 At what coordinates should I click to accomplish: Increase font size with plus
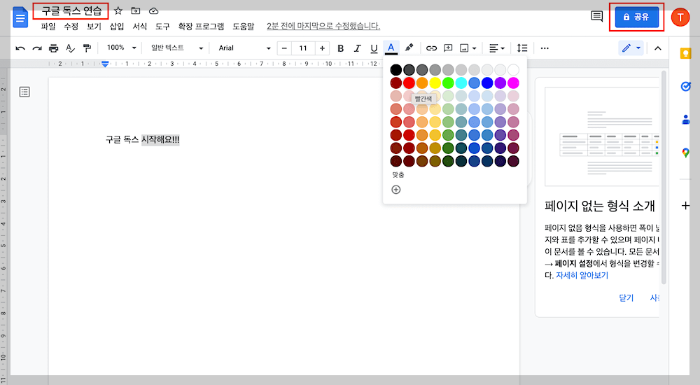[x=322, y=48]
